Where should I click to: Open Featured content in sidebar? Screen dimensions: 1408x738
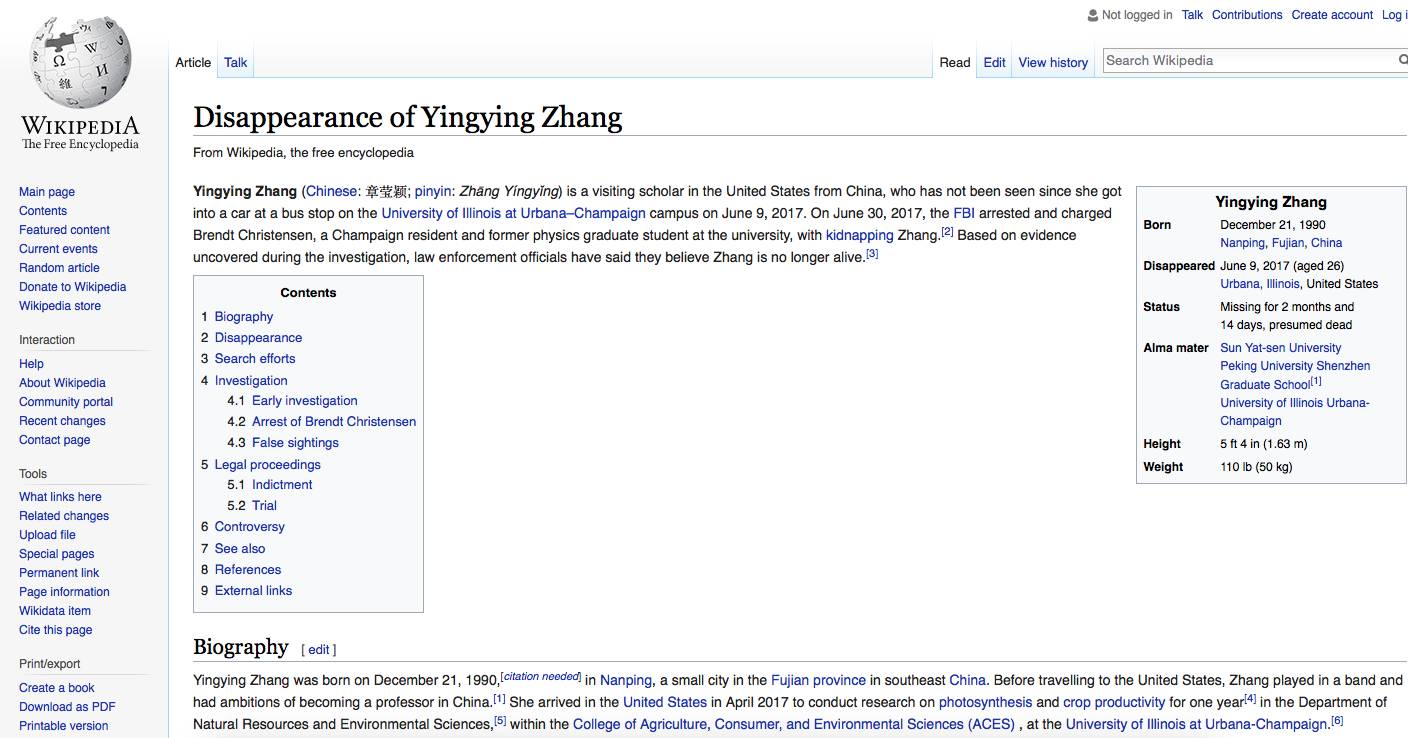[64, 230]
